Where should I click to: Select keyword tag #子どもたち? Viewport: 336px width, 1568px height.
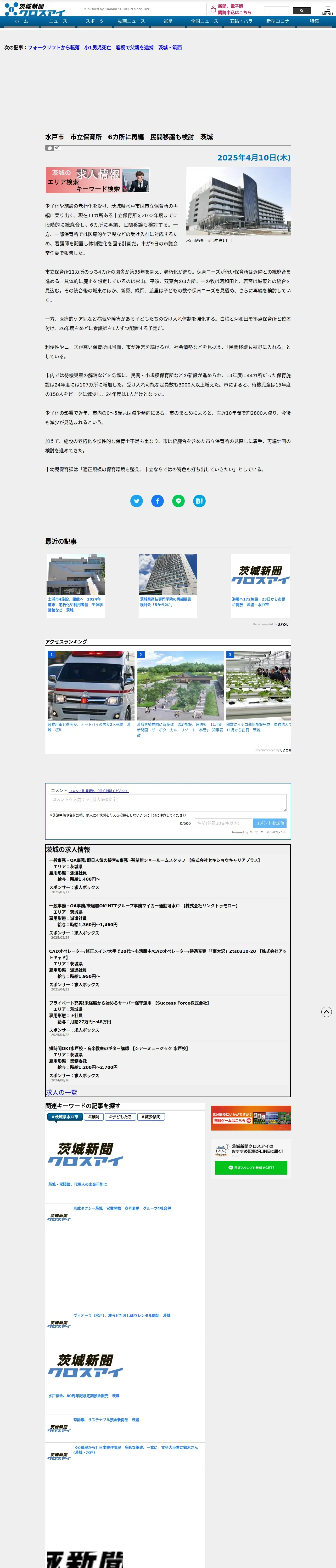pos(120,1117)
